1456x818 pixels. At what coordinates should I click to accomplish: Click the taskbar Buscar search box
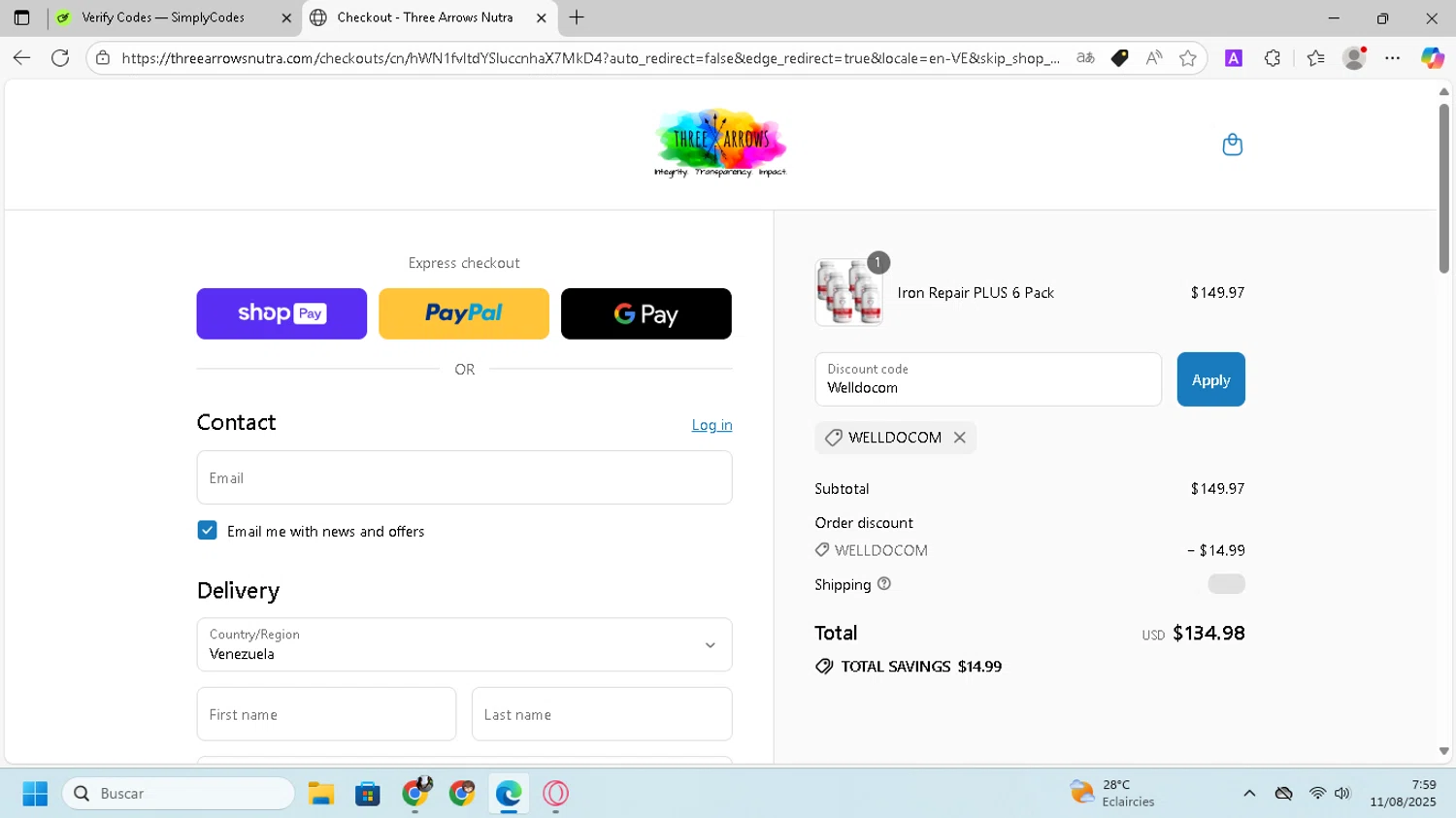pos(179,794)
